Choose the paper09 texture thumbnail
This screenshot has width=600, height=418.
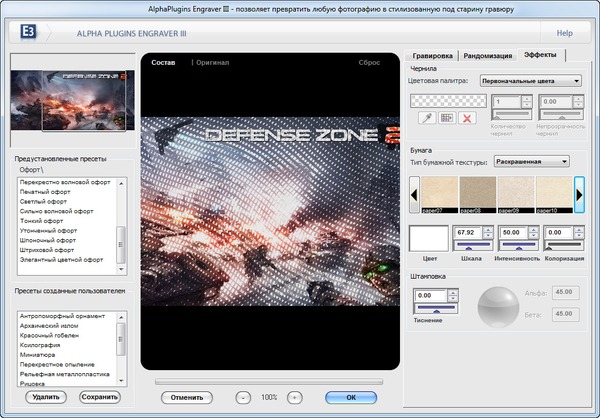(517, 194)
